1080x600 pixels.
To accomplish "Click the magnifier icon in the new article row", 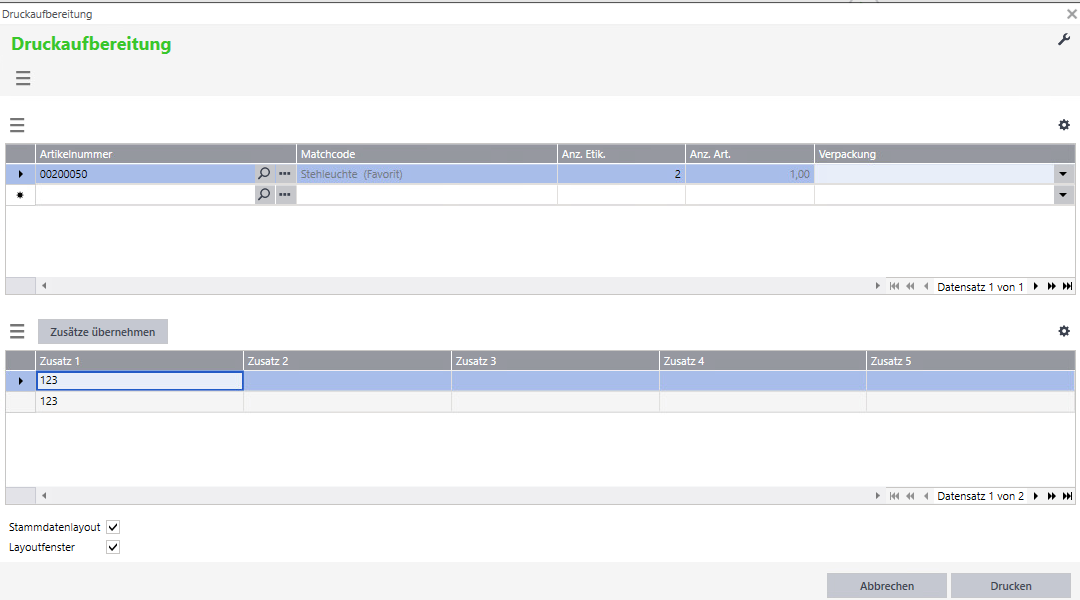I will [264, 195].
